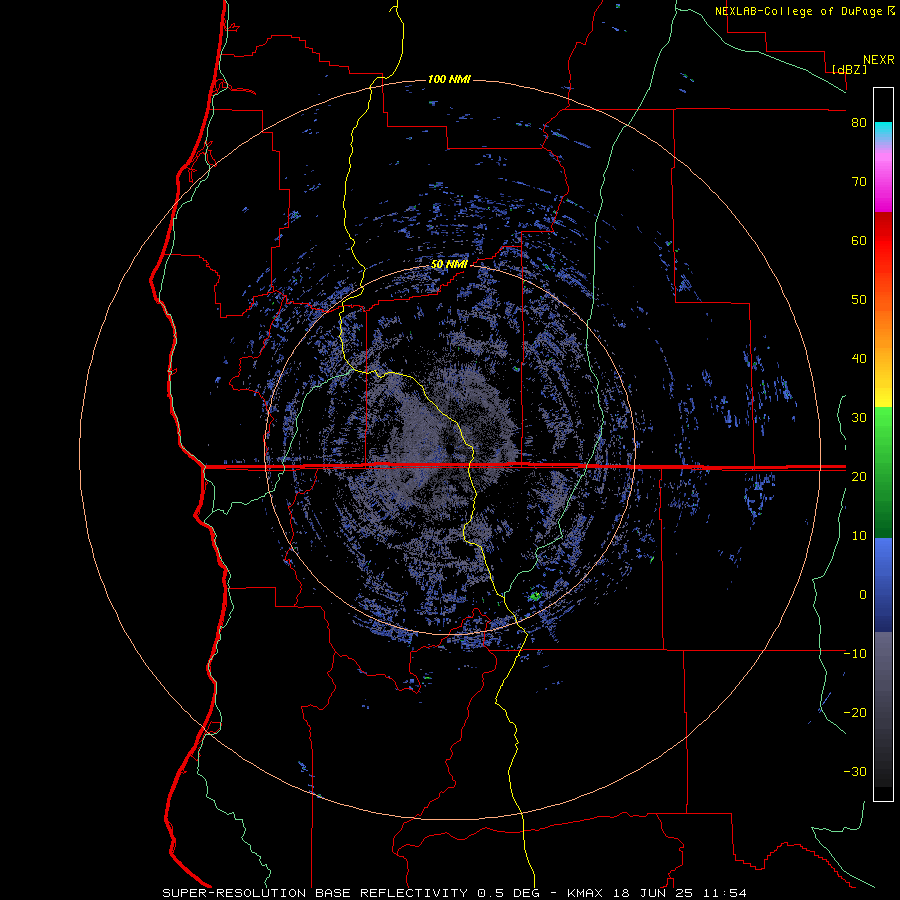900x900 pixels.
Task: Click the NEXLAB-College of DuPage watermark text
Action: click(804, 11)
